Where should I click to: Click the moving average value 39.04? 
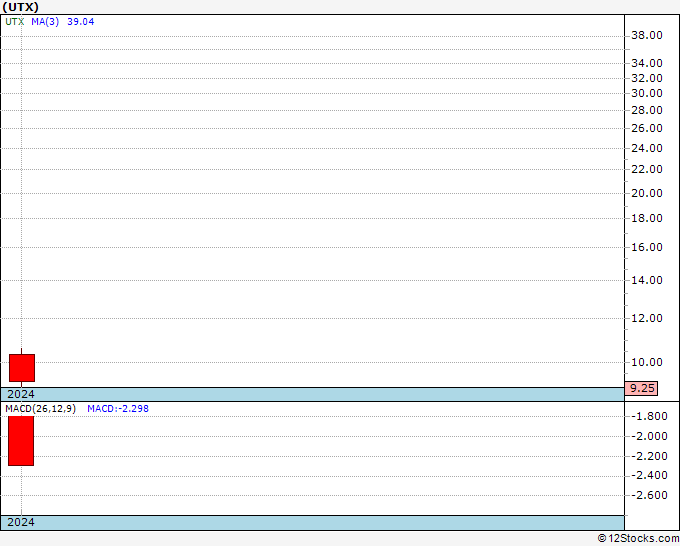point(81,22)
